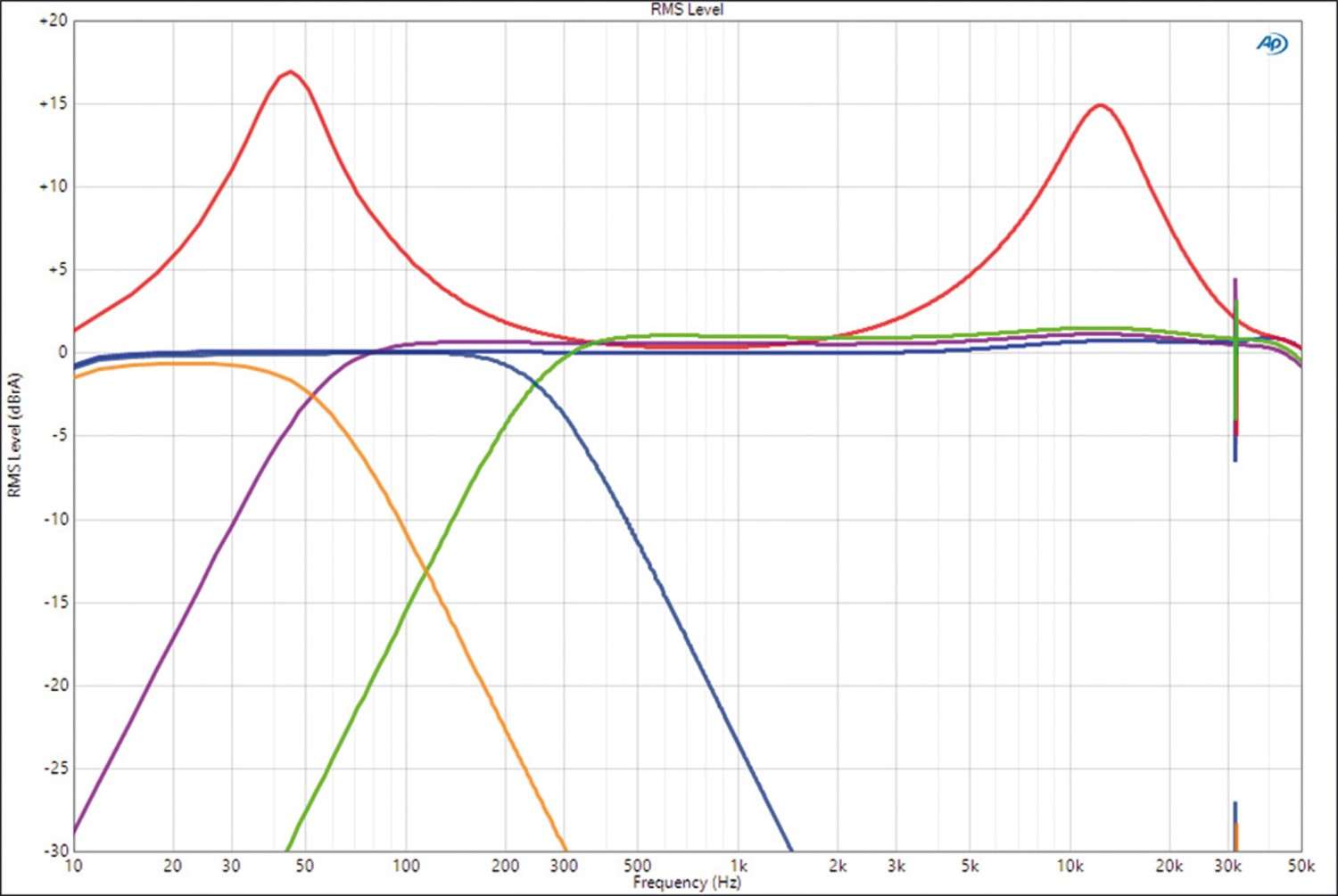Click the '500' frequency tick label
This screenshot has height=896, width=1338.
(x=637, y=866)
